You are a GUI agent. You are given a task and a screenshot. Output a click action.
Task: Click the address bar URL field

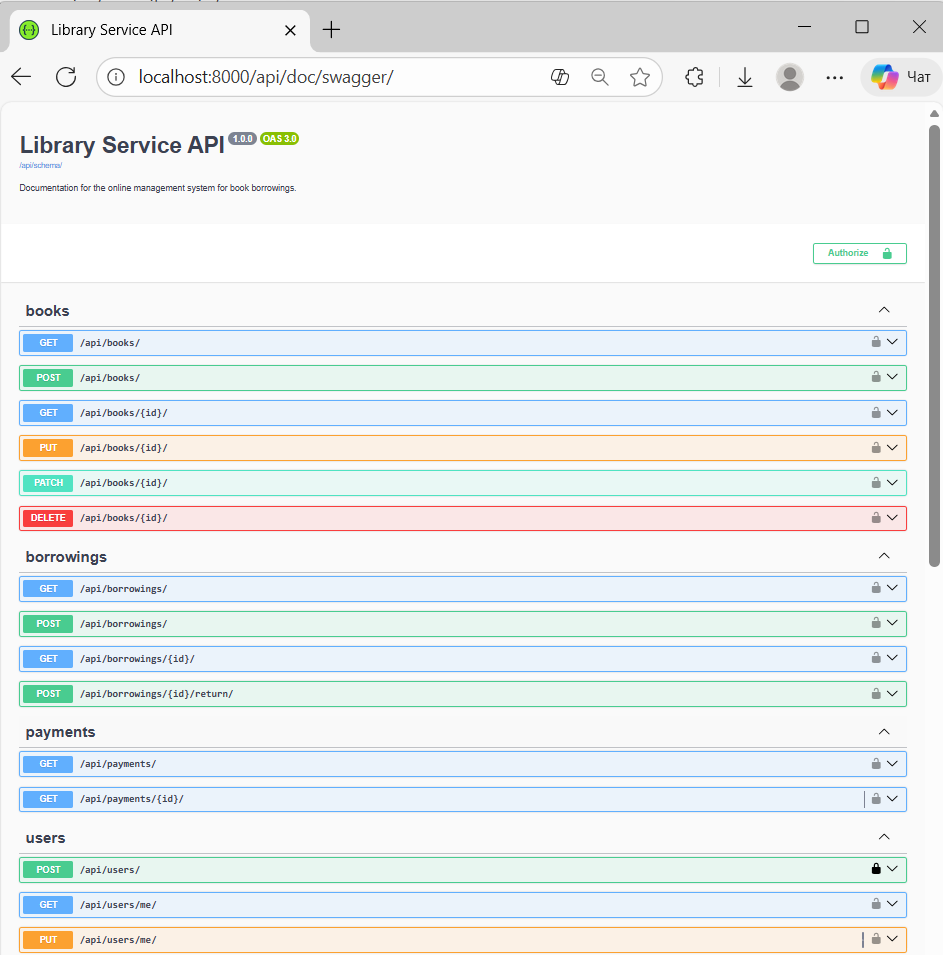click(330, 77)
